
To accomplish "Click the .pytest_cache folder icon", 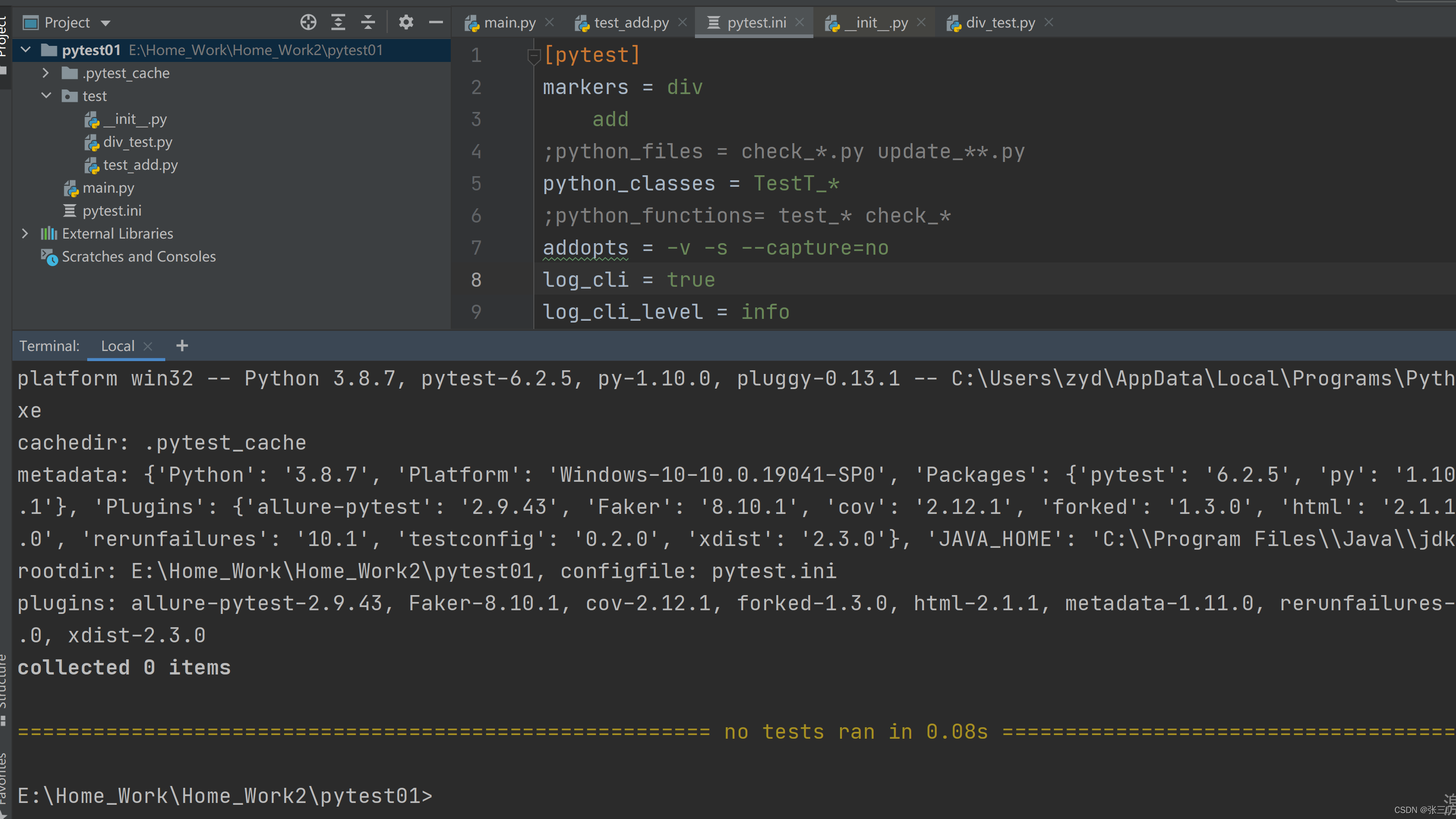I will click(x=69, y=73).
